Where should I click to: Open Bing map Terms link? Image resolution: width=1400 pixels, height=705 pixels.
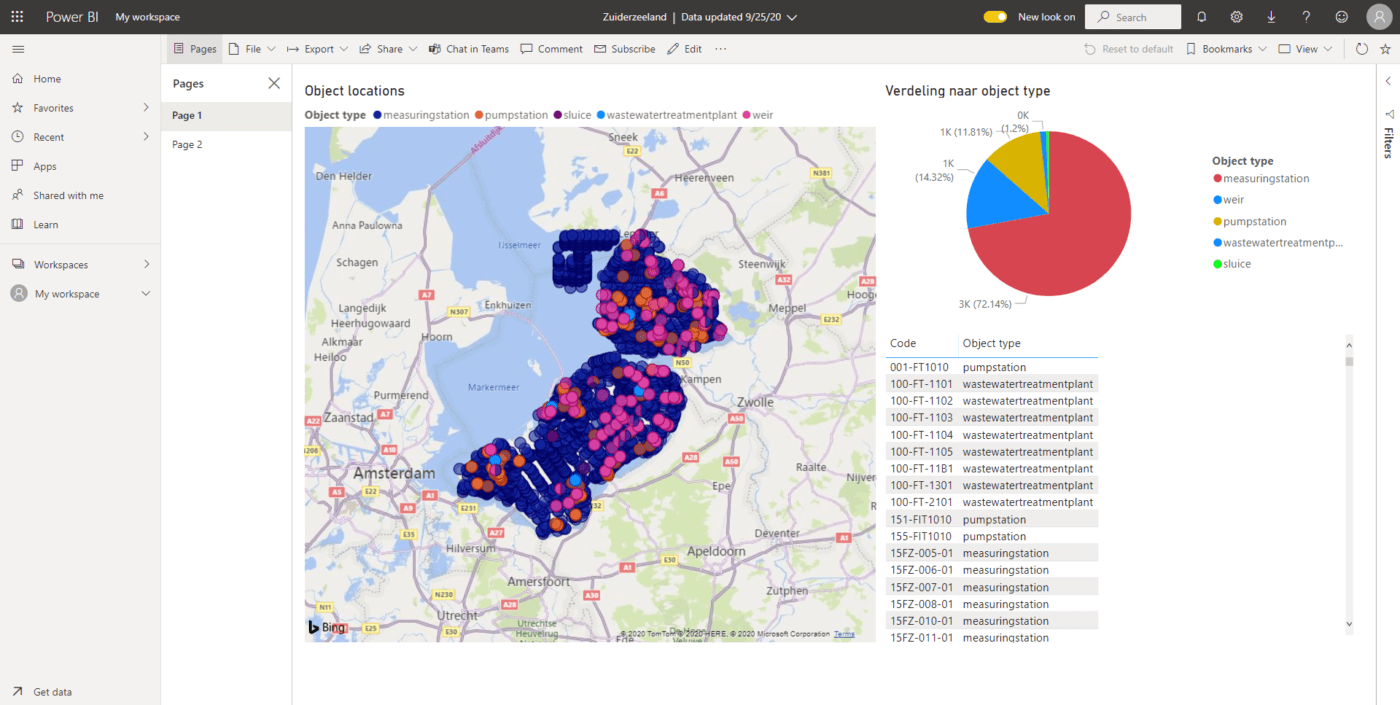(844, 634)
